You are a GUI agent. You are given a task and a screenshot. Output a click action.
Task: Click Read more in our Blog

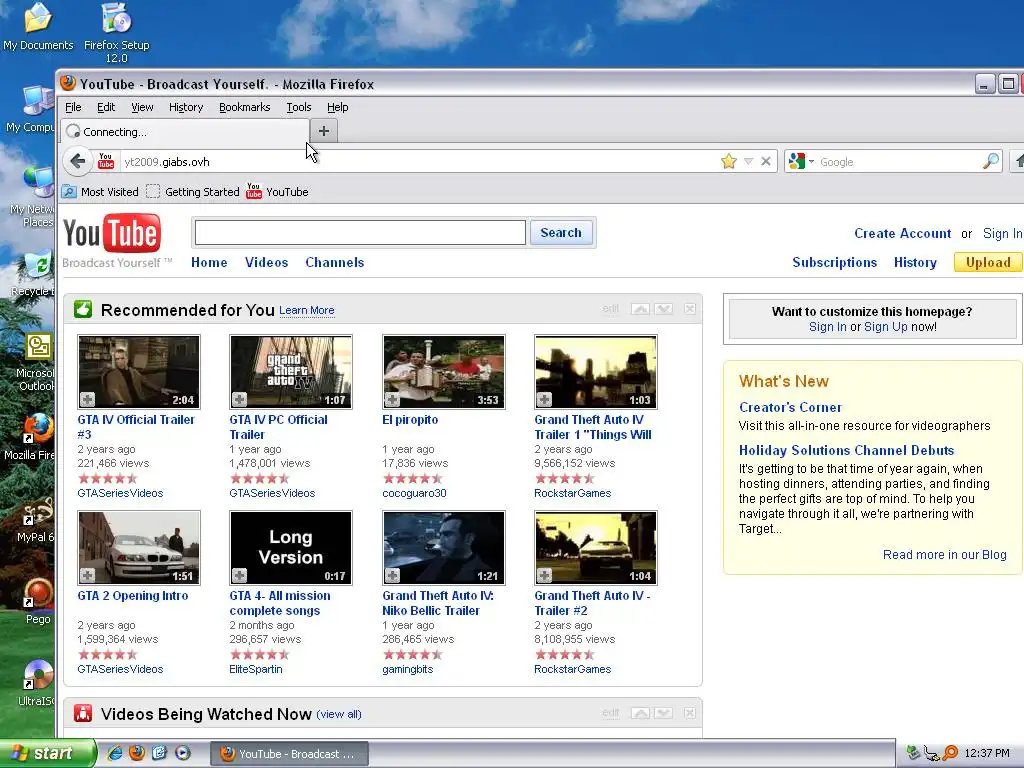pyautogui.click(x=944, y=554)
